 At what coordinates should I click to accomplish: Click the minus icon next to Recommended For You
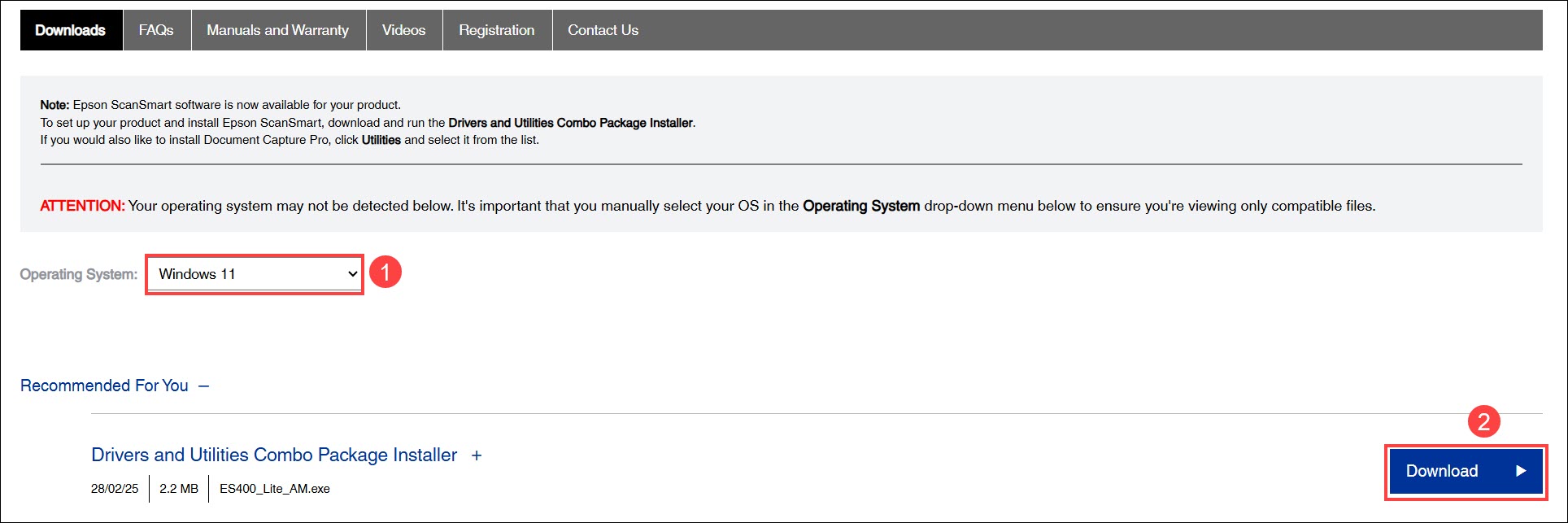(x=203, y=386)
